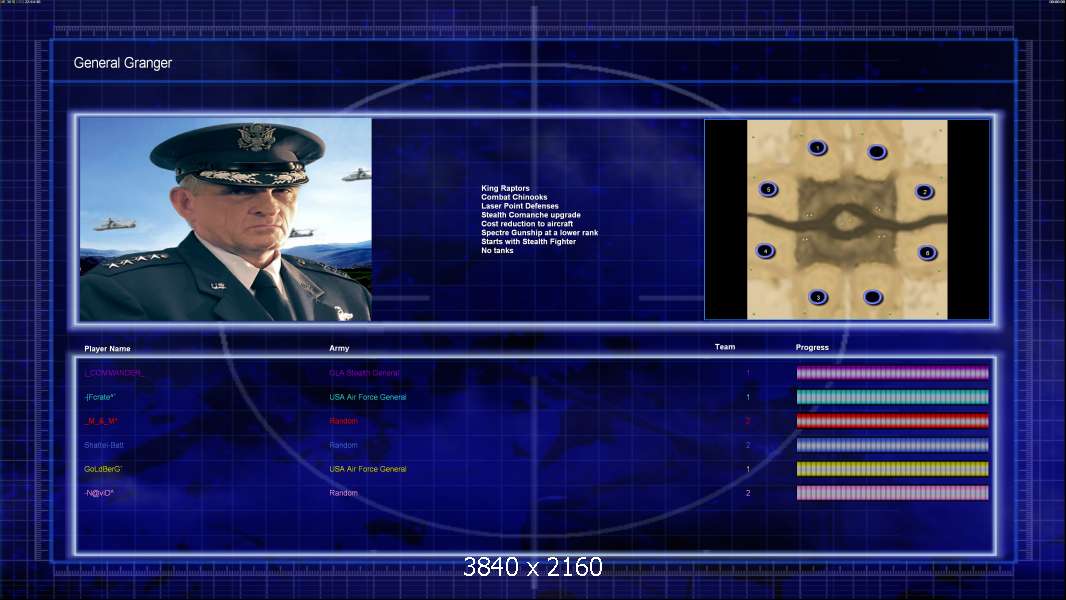
Task: Click Shatter-Batt's blue progress bar
Action: [x=893, y=445]
